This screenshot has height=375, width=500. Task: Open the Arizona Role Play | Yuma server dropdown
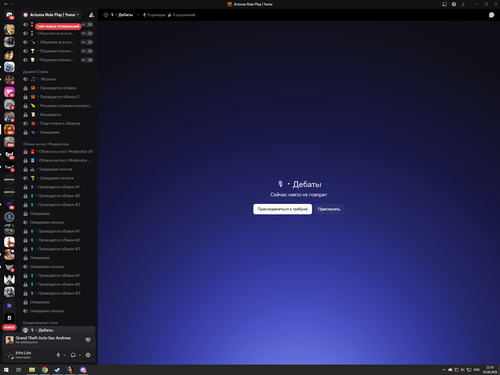[51, 15]
